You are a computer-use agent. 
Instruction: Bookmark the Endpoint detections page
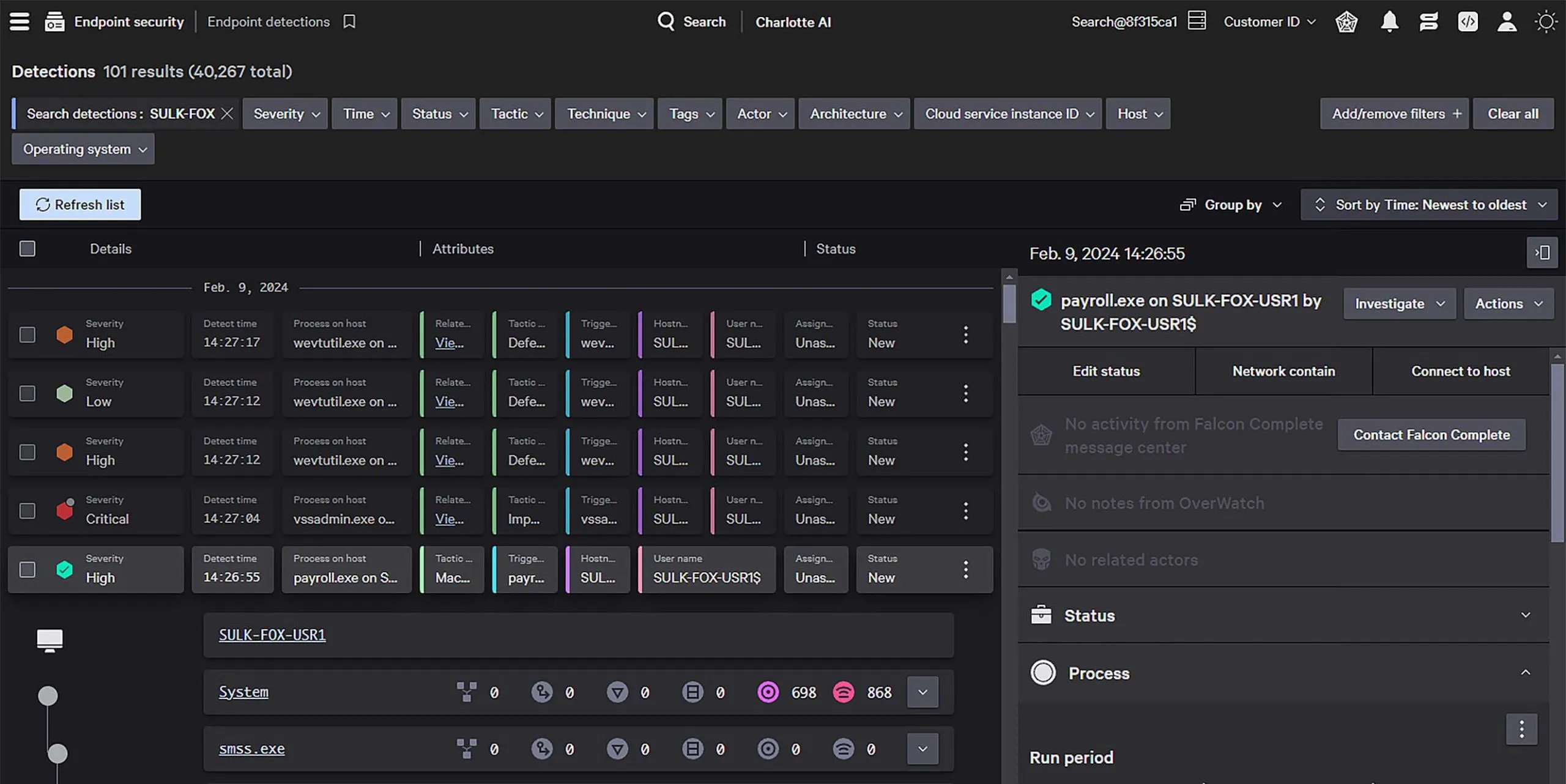tap(349, 22)
